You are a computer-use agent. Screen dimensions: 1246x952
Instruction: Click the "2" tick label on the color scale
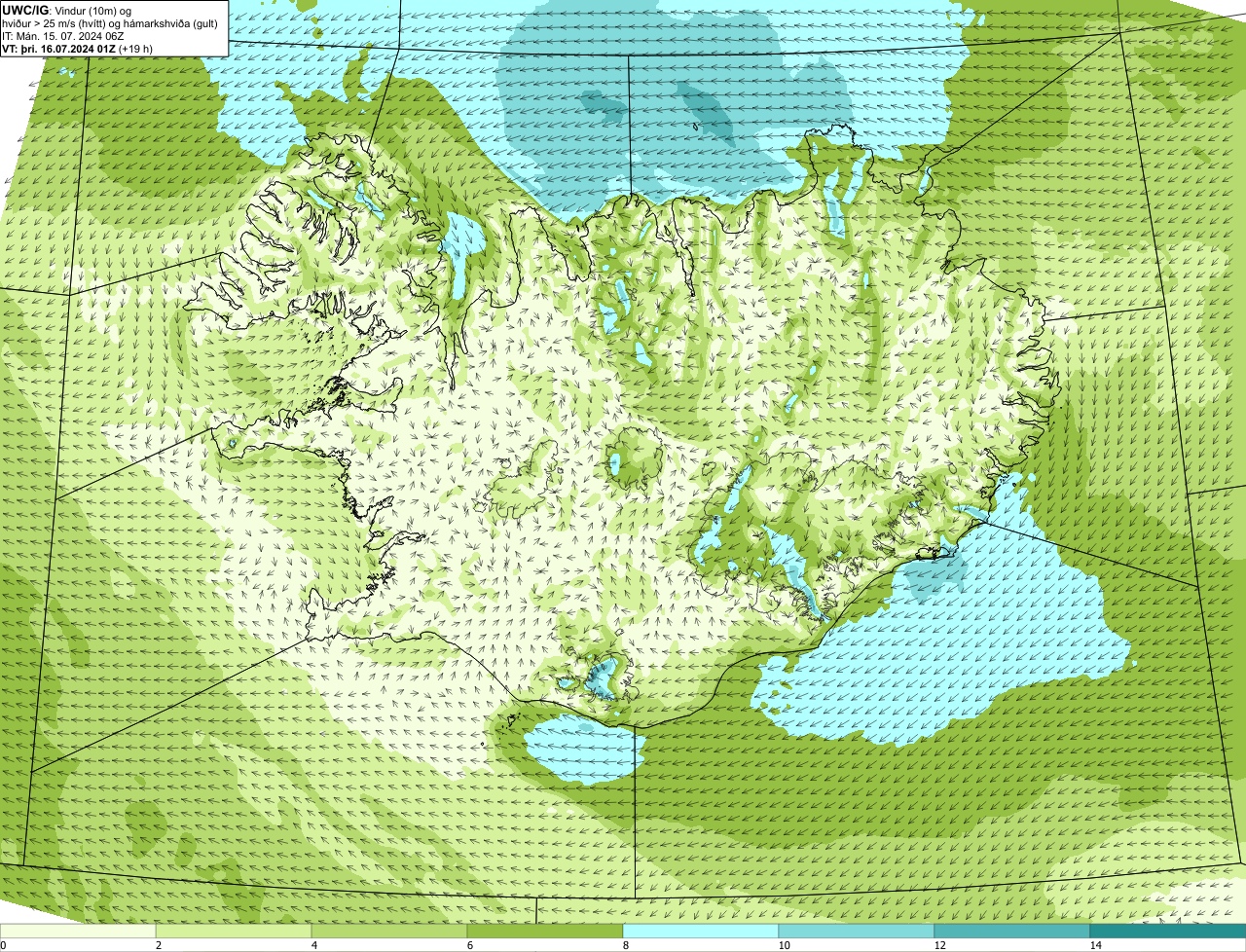[x=157, y=945]
